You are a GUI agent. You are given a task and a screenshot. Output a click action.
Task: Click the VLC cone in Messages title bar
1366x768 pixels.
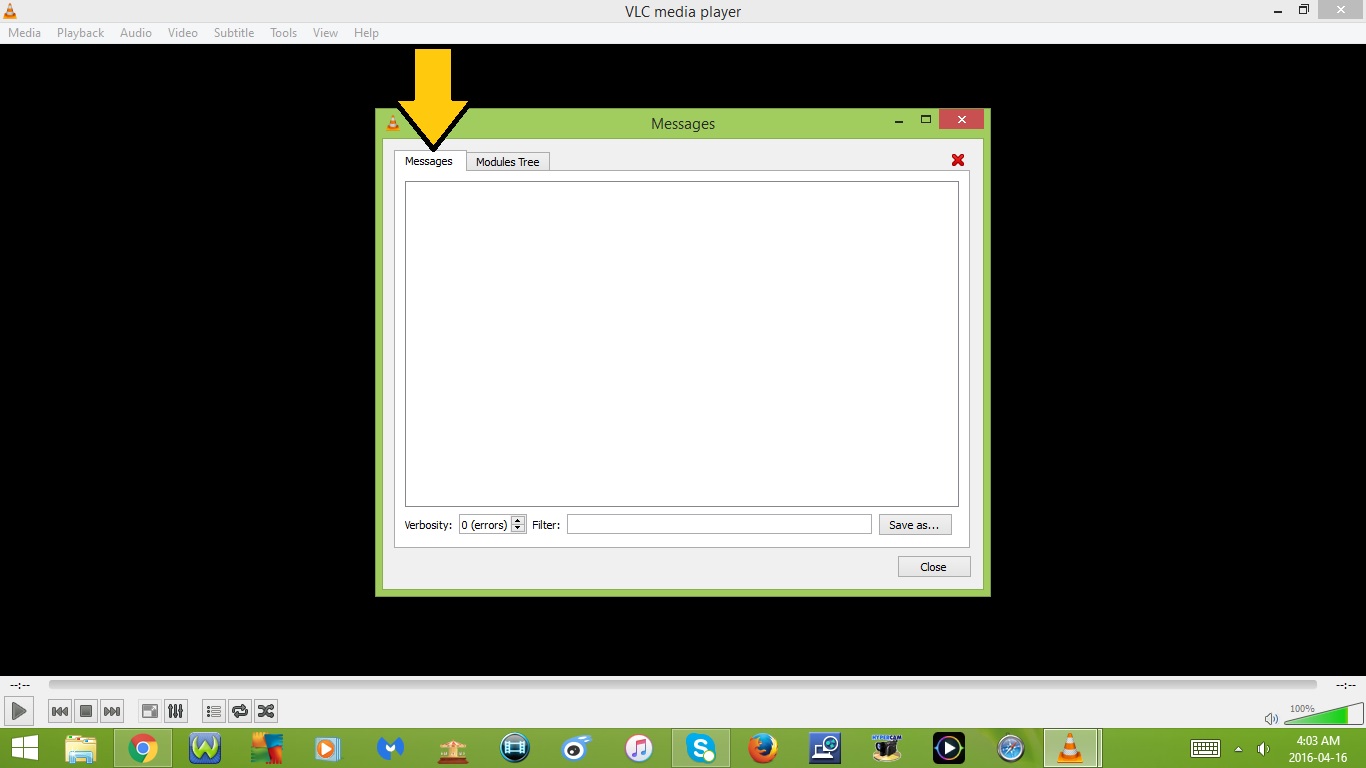point(393,124)
